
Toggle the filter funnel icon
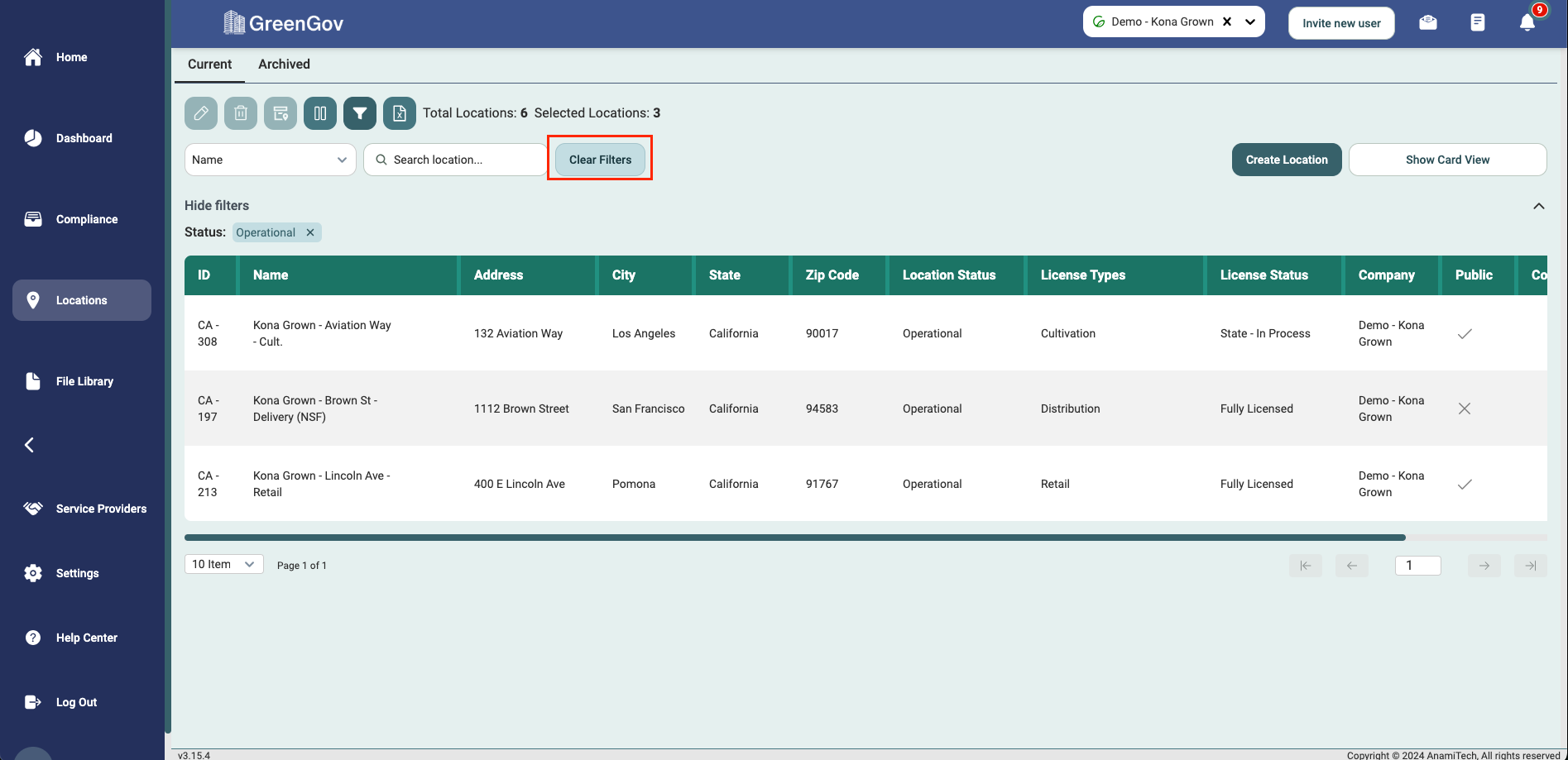[360, 113]
